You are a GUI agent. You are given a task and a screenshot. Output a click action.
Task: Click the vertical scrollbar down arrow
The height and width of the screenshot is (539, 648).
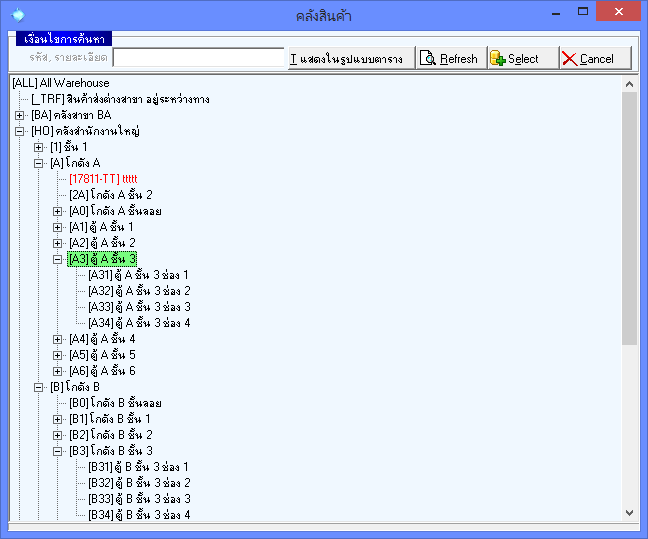629,513
